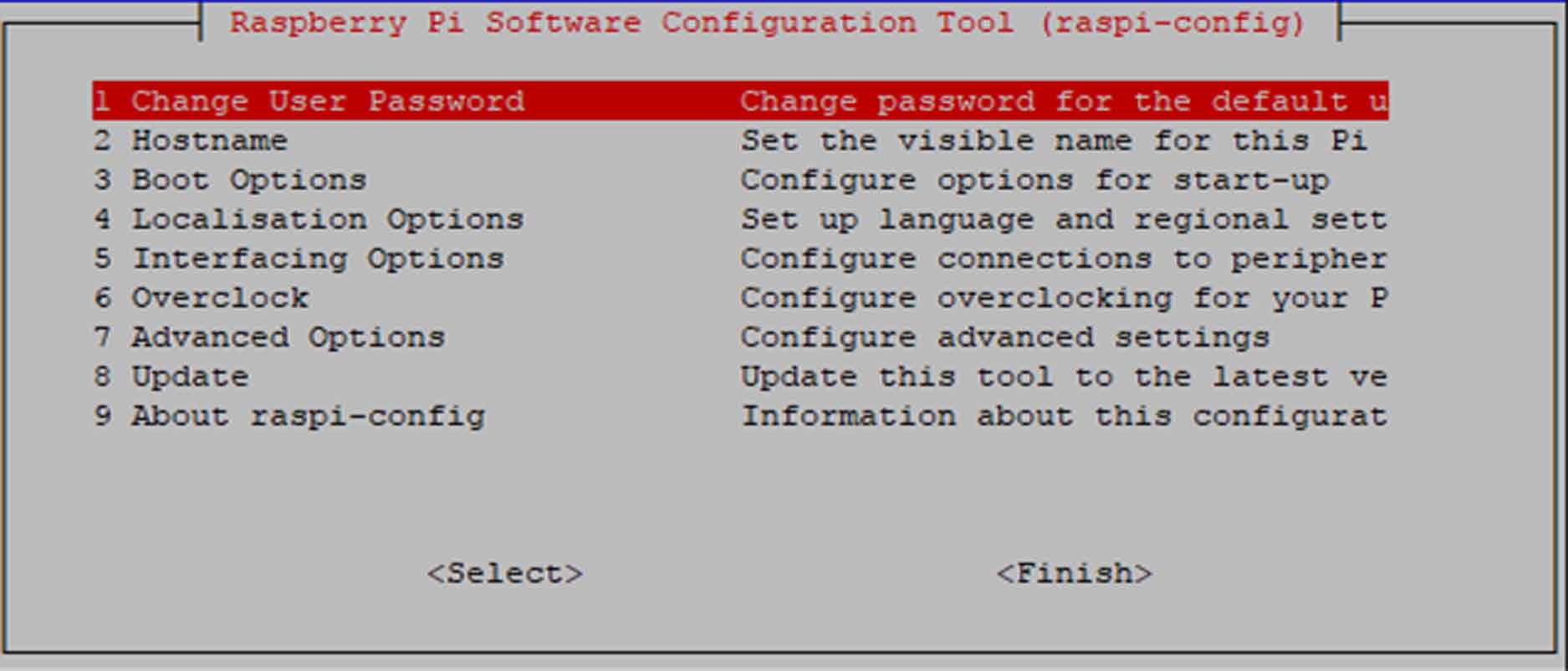Choose the Hostname menu option
This screenshot has width=1568, height=671.
tap(209, 141)
